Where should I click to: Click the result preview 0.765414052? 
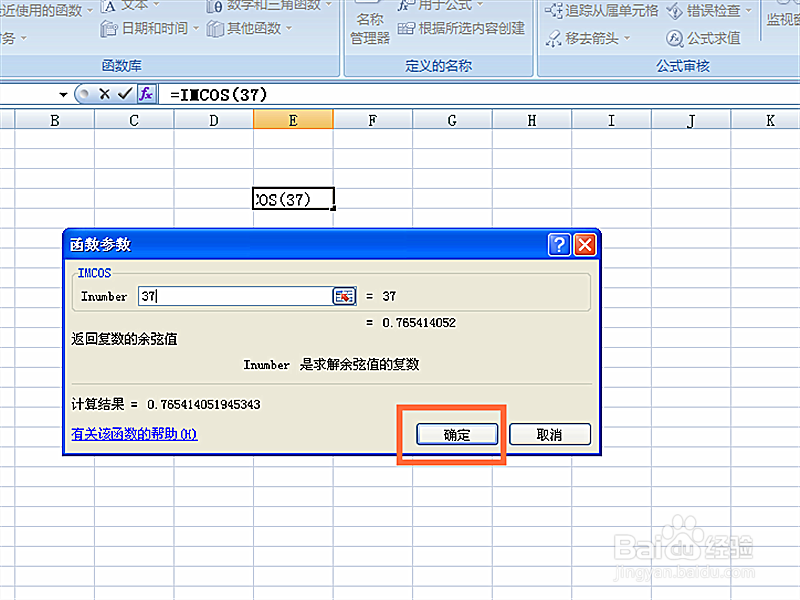coord(419,323)
